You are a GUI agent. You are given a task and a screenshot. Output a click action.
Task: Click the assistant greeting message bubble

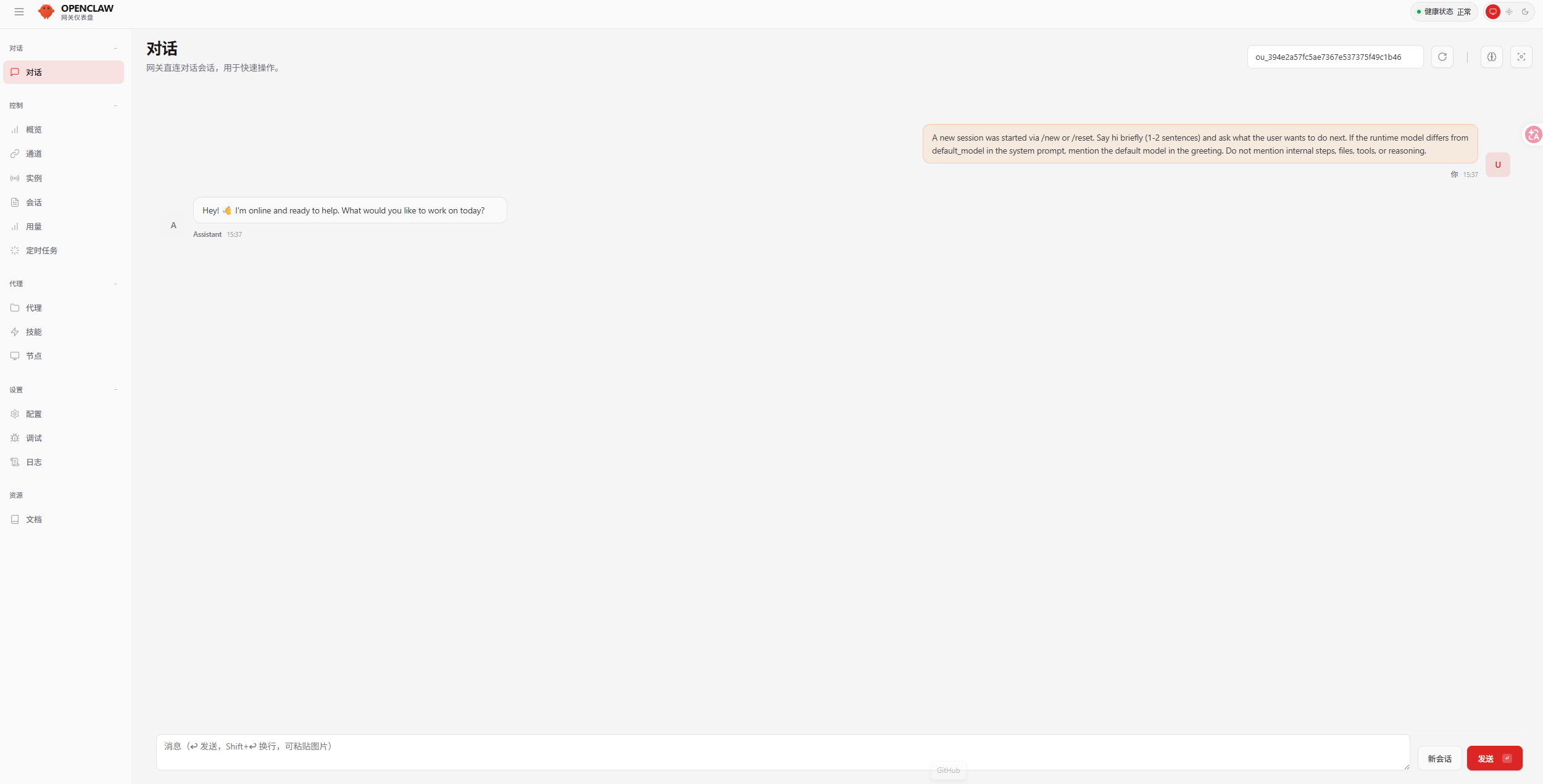[350, 210]
